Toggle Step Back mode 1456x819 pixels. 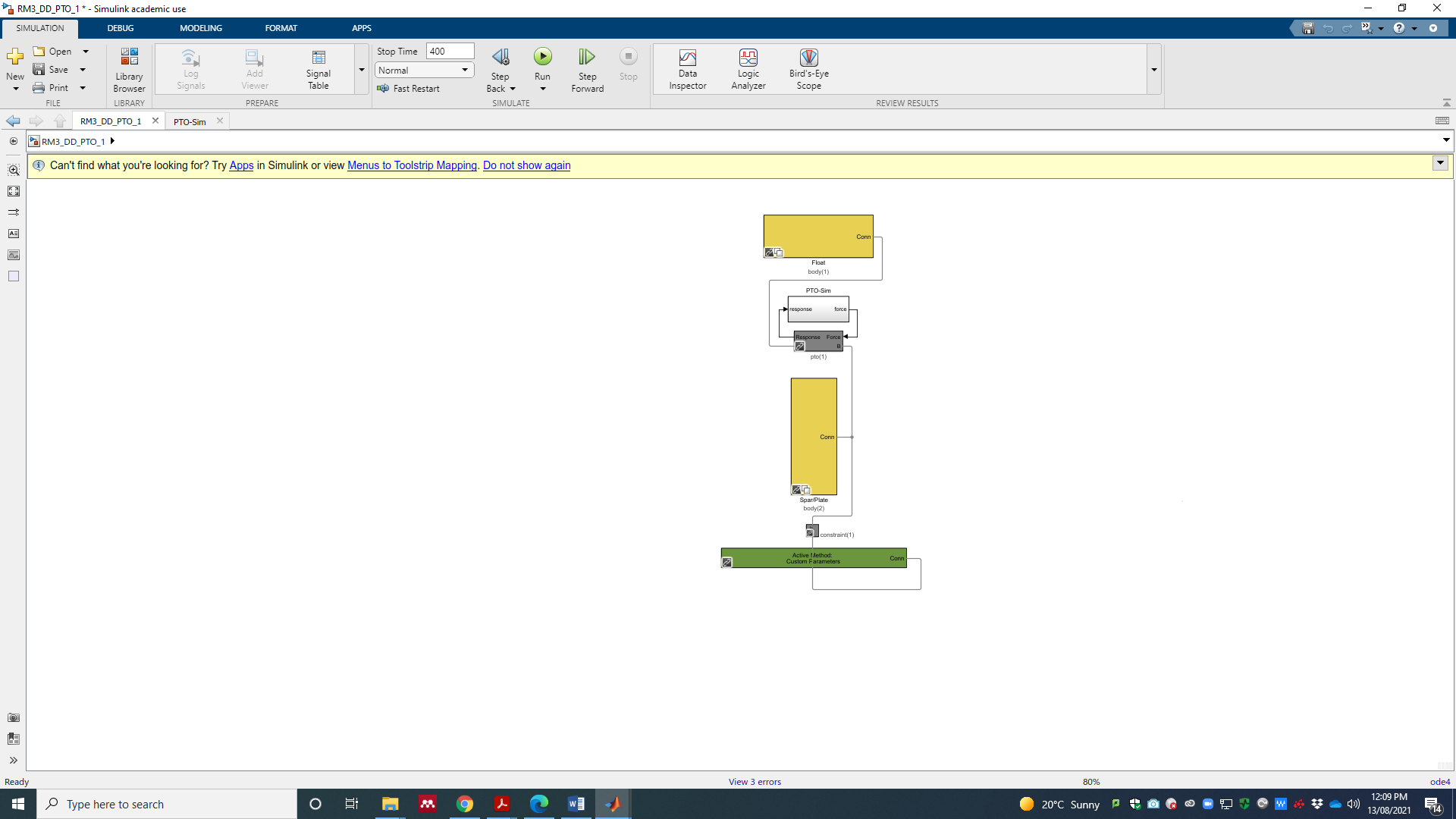pyautogui.click(x=500, y=68)
